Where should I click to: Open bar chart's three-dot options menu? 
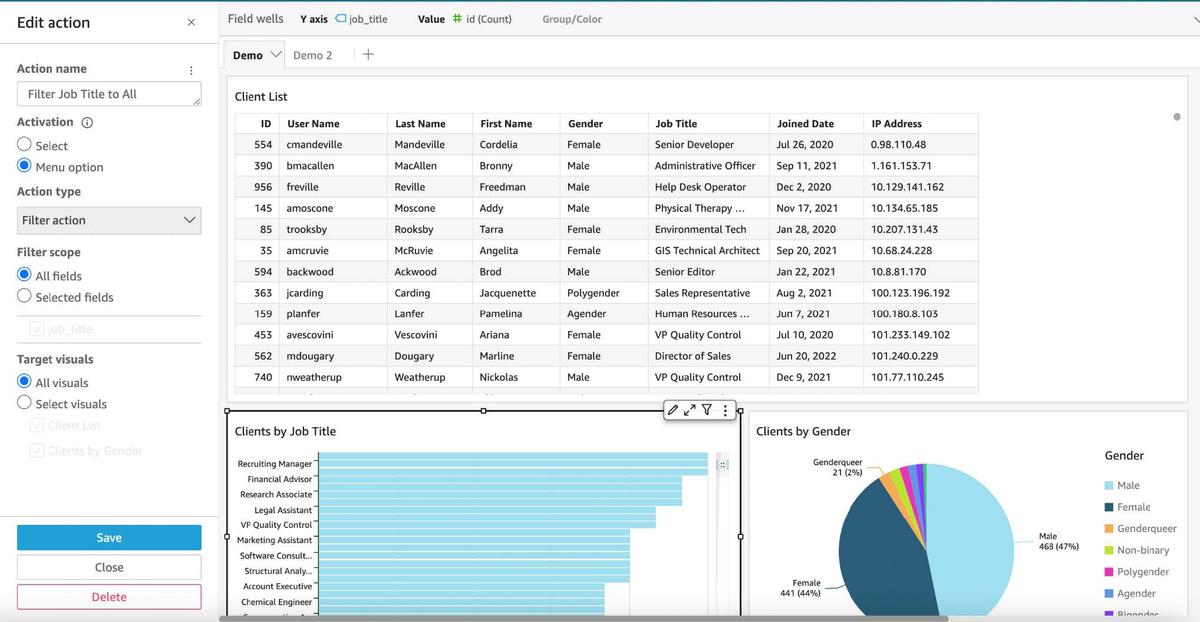pyautogui.click(x=725, y=410)
